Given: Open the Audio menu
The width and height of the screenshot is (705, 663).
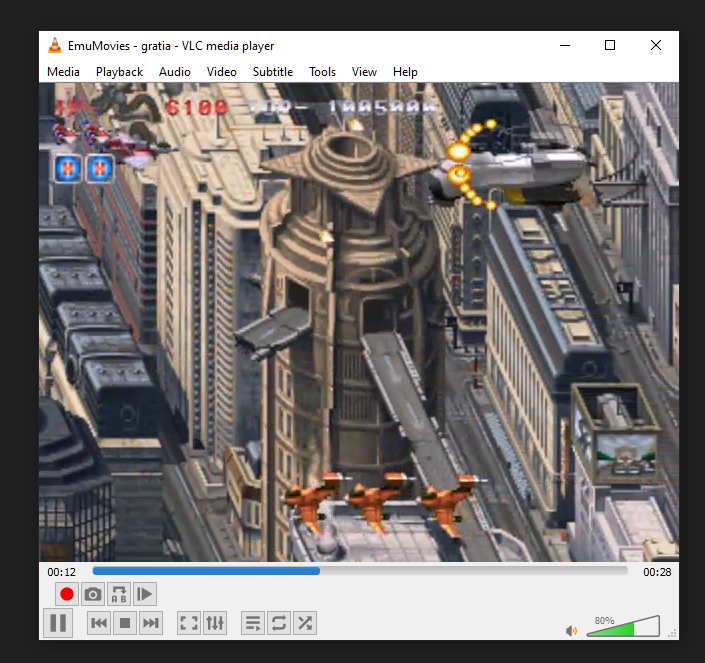Looking at the screenshot, I should pyautogui.click(x=174, y=72).
